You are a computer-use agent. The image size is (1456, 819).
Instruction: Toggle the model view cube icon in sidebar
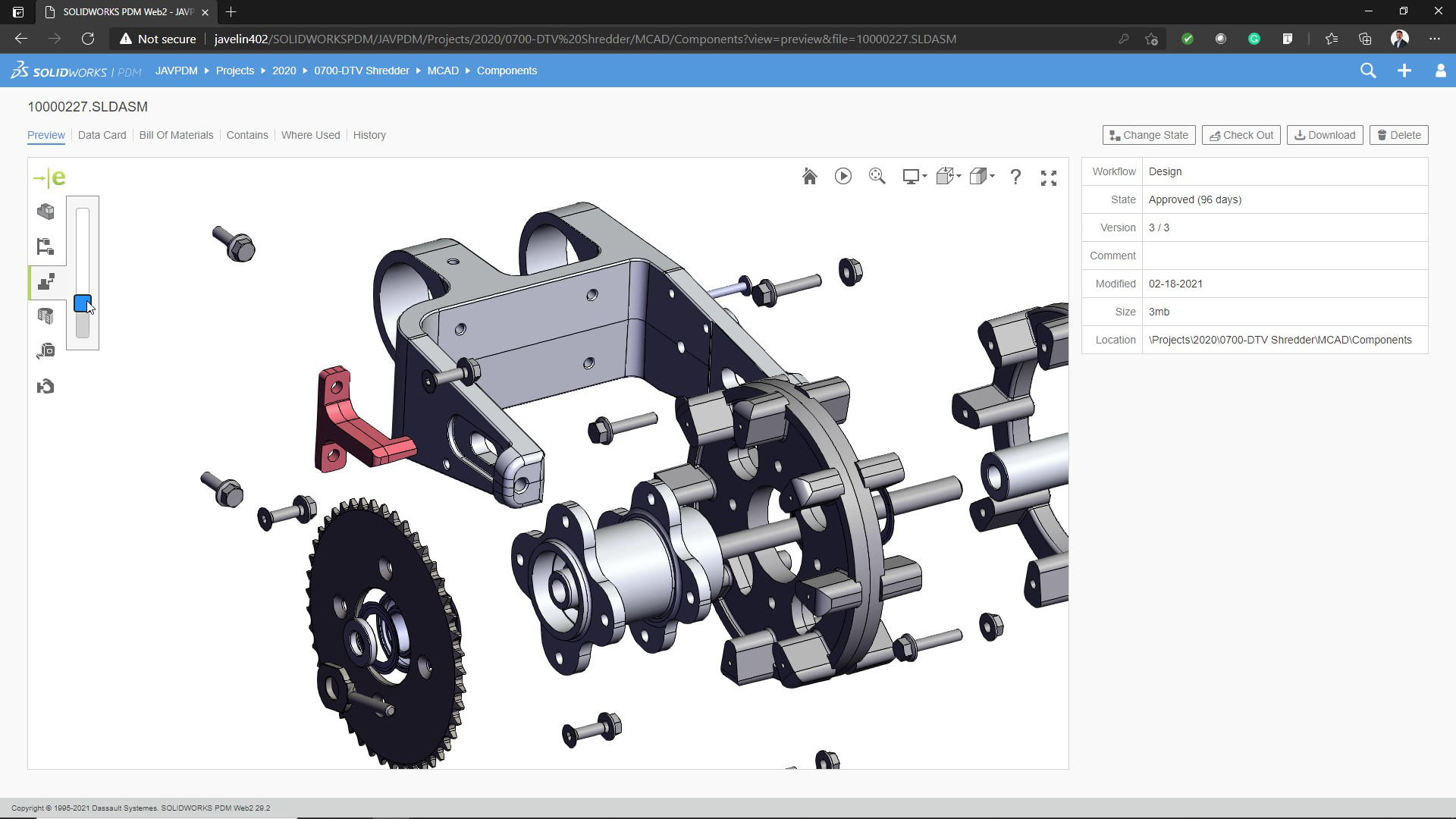[45, 212]
